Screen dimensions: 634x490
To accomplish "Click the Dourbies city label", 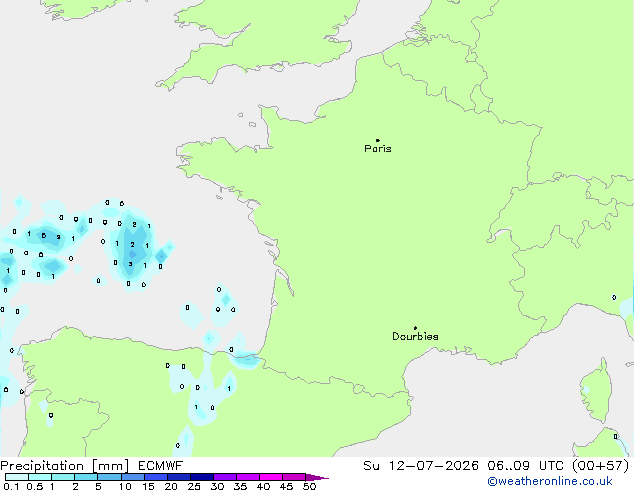I will [415, 336].
